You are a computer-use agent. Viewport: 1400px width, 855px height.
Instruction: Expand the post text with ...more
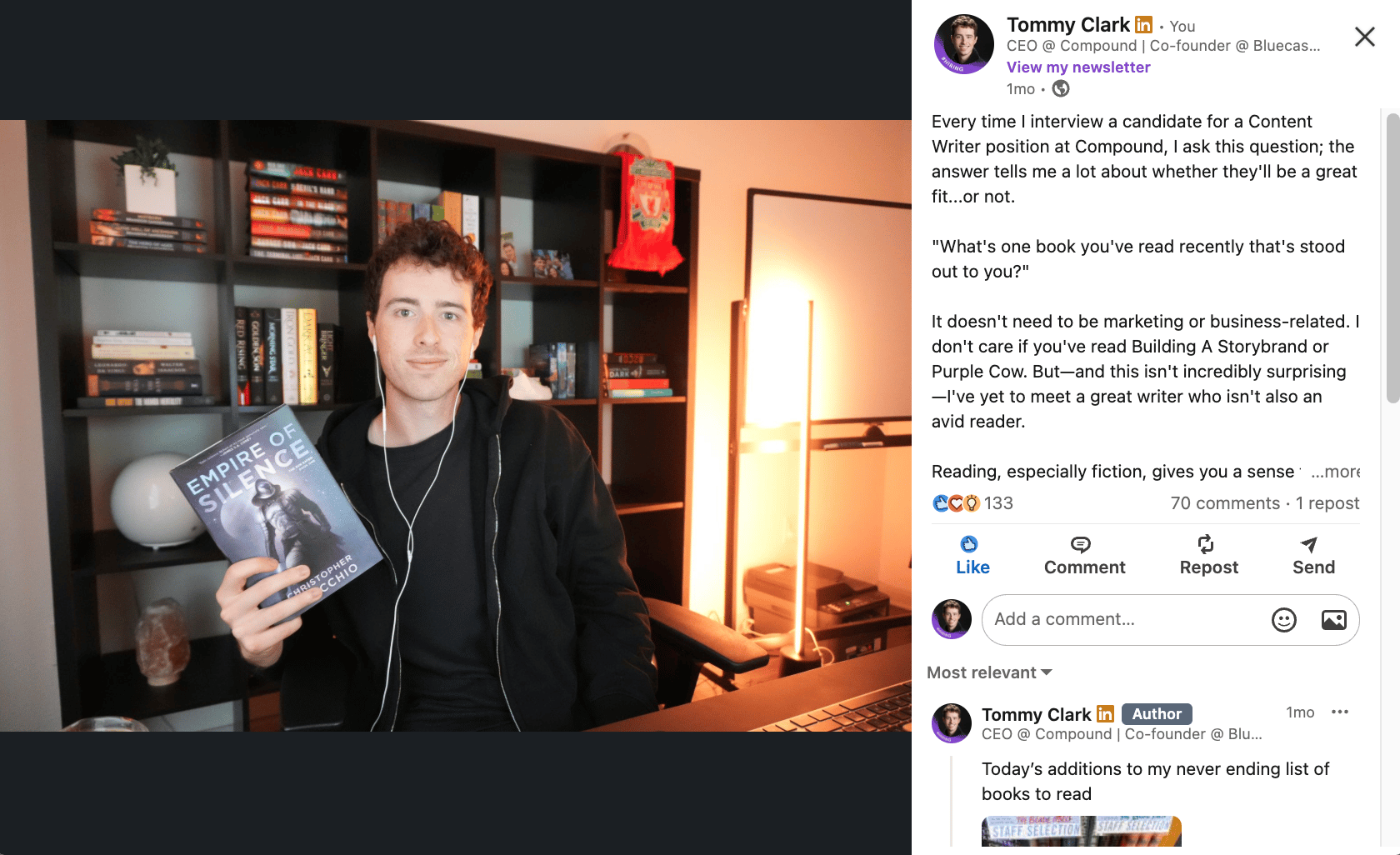1335,472
